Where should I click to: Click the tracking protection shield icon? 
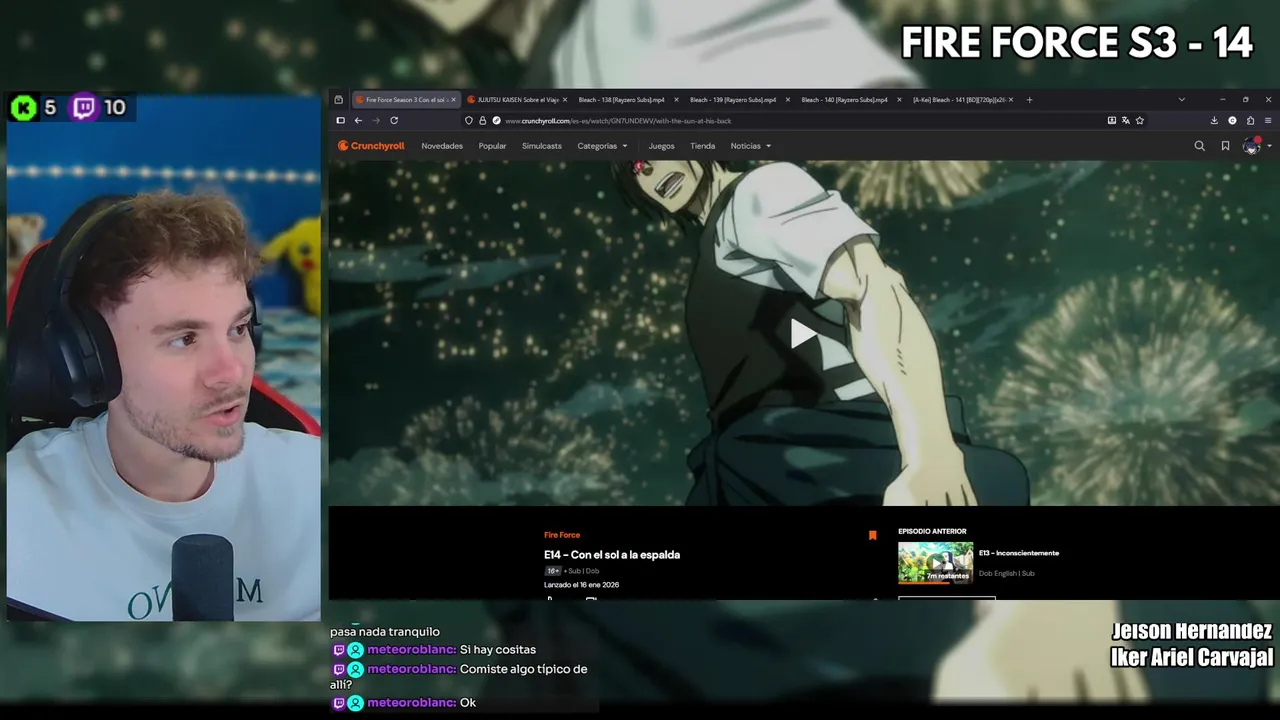[469, 120]
